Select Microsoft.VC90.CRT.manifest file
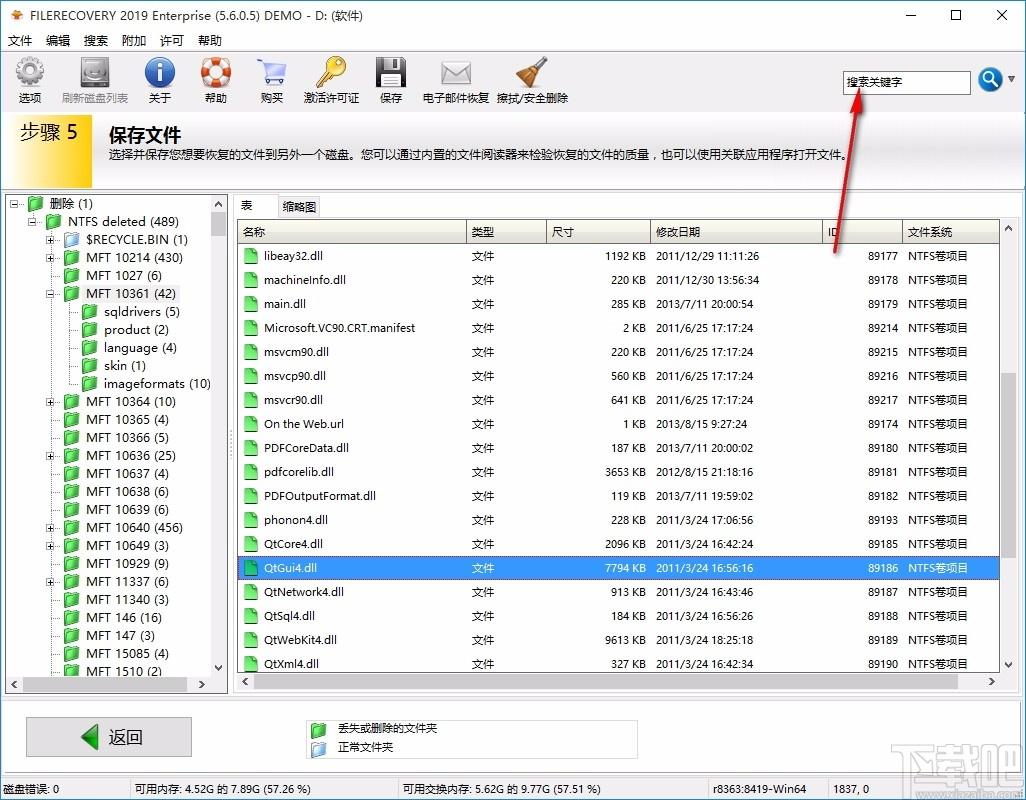Viewport: 1026px width, 800px height. pyautogui.click(x=339, y=328)
